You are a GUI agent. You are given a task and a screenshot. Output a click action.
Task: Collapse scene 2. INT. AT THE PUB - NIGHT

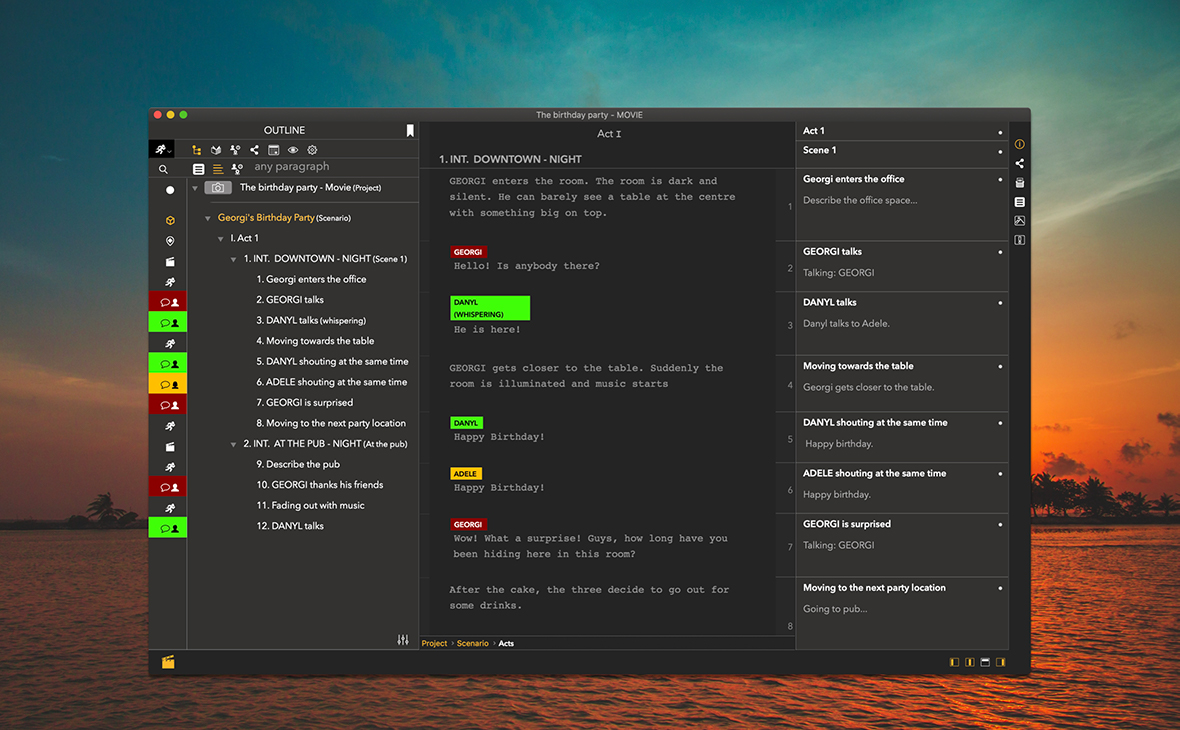(x=234, y=444)
